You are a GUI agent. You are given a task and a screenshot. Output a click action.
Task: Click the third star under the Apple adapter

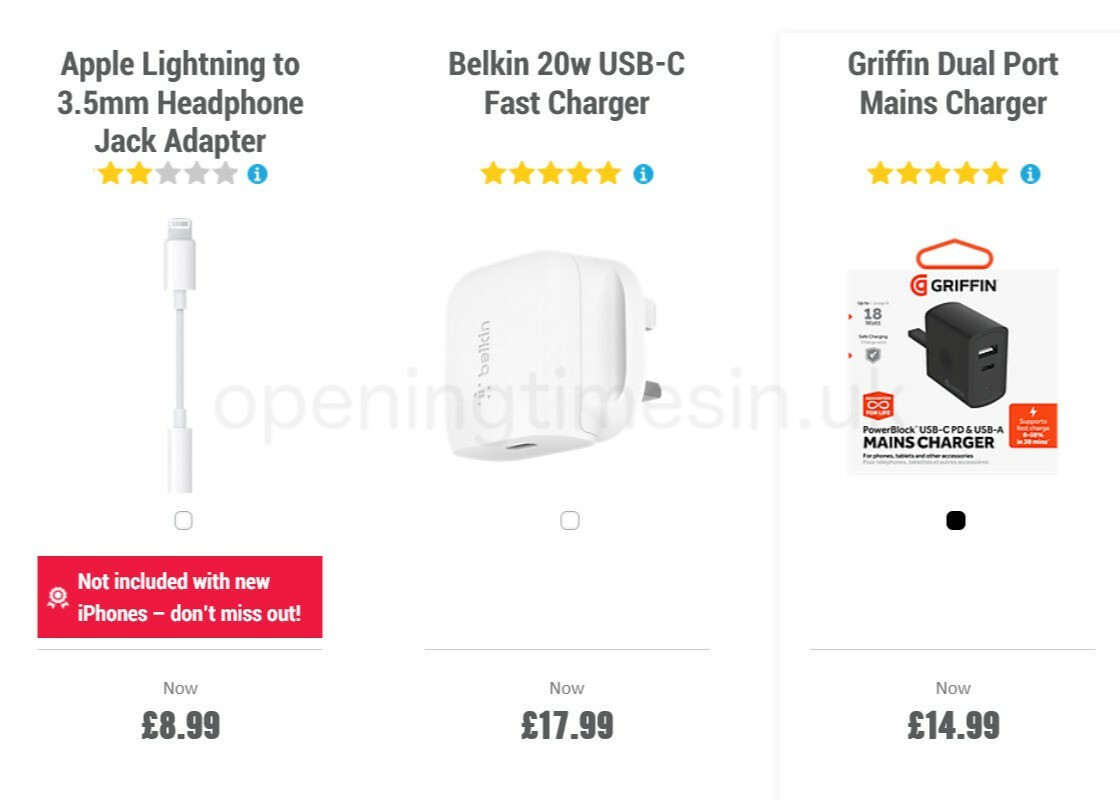coord(167,174)
